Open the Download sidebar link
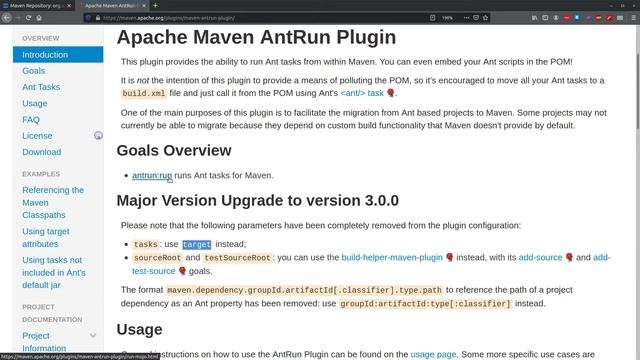Screen dimensions: 640x360 pyautogui.click(x=42, y=152)
